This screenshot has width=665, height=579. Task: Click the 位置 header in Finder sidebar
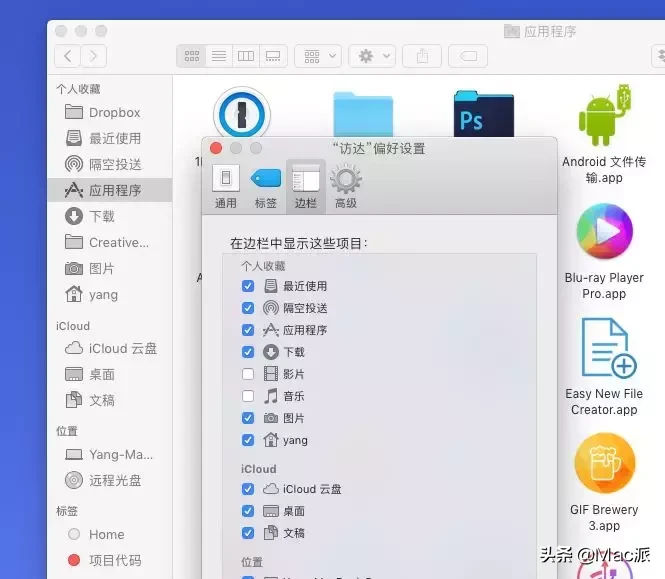[67, 431]
